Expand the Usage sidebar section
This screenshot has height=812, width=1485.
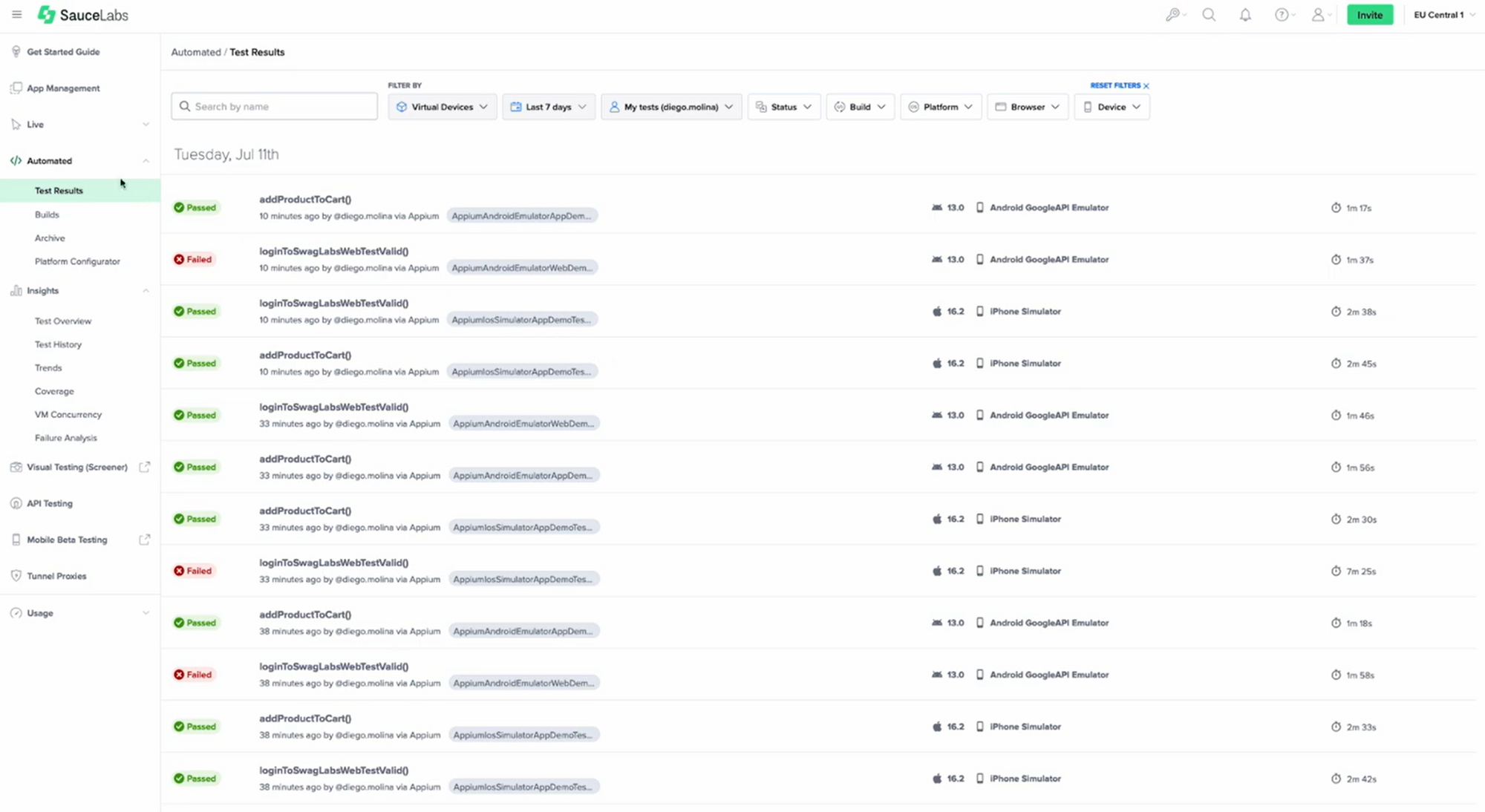tap(146, 613)
